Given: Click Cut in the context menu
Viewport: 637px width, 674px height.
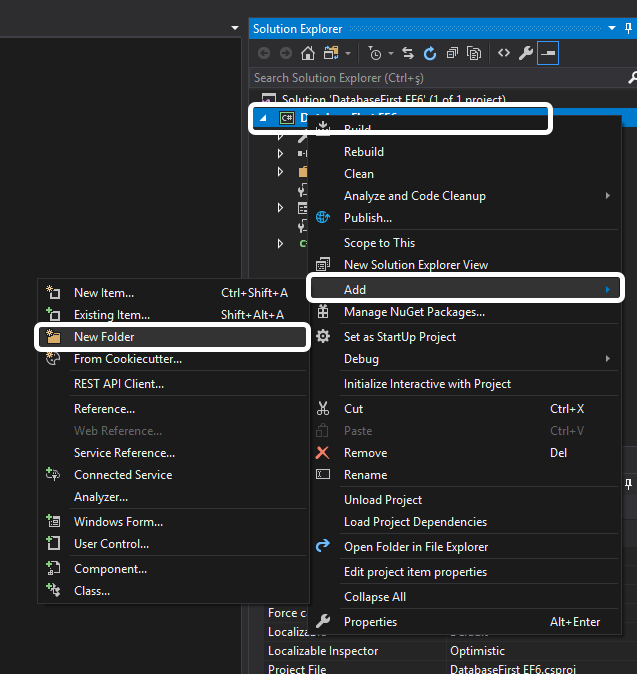Looking at the screenshot, I should pos(465,409).
